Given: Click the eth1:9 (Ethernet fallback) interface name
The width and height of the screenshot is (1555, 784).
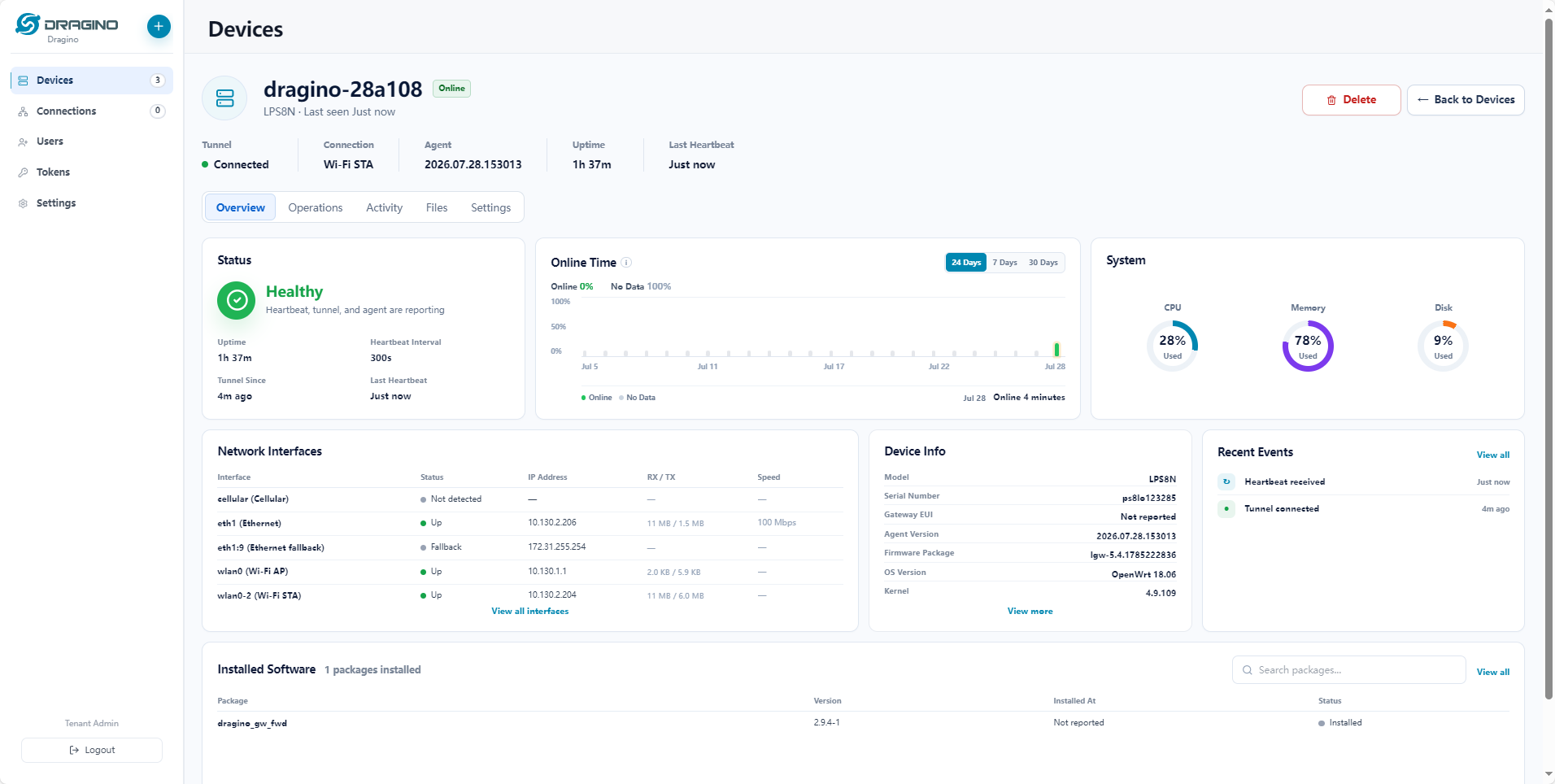Looking at the screenshot, I should click(x=271, y=548).
